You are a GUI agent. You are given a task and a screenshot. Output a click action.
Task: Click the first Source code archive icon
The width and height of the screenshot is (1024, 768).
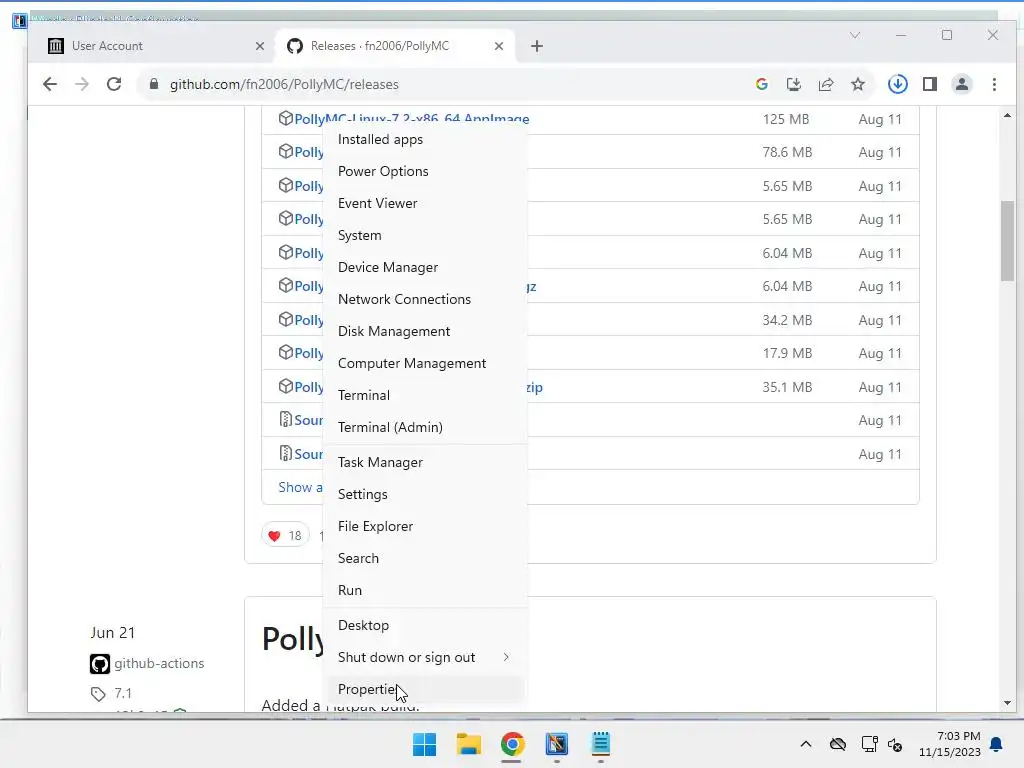[x=285, y=419]
